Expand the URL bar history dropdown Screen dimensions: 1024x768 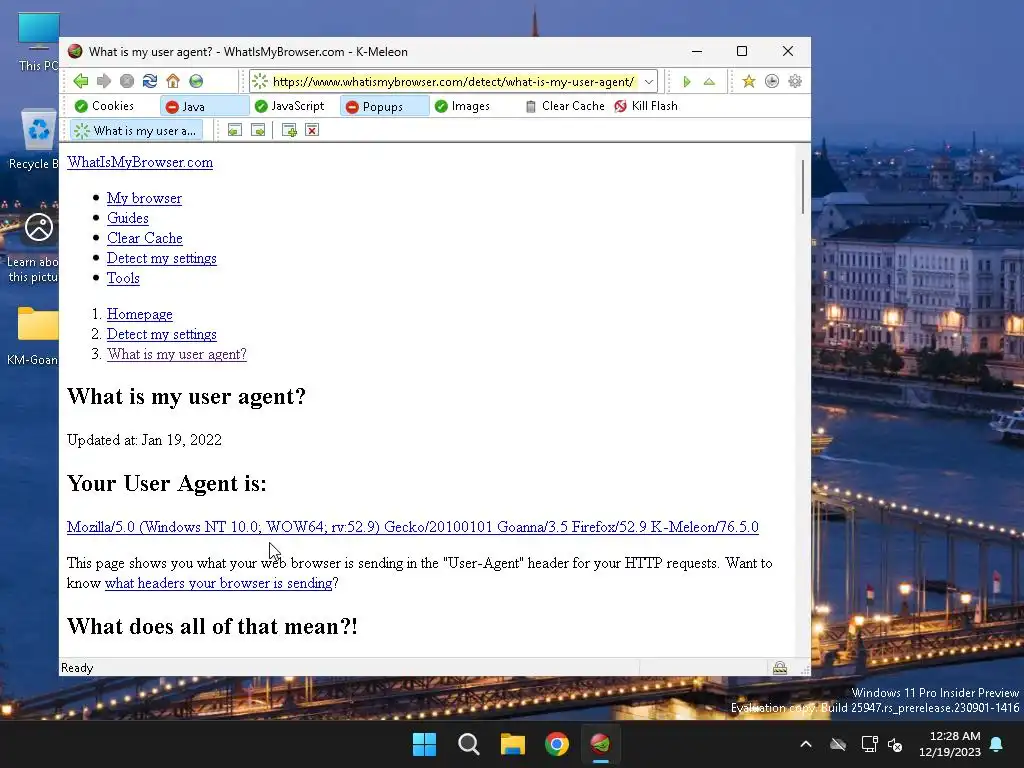pos(648,82)
